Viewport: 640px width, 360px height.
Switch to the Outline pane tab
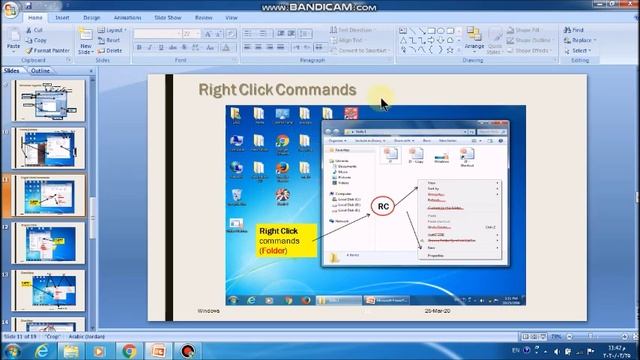pyautogui.click(x=40, y=71)
